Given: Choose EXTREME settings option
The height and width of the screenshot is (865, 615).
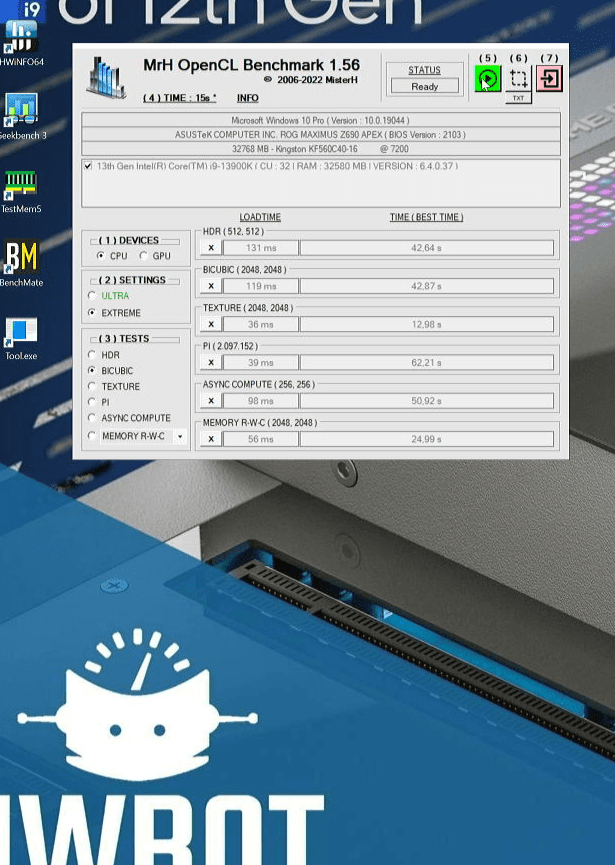Looking at the screenshot, I should coord(92,312).
